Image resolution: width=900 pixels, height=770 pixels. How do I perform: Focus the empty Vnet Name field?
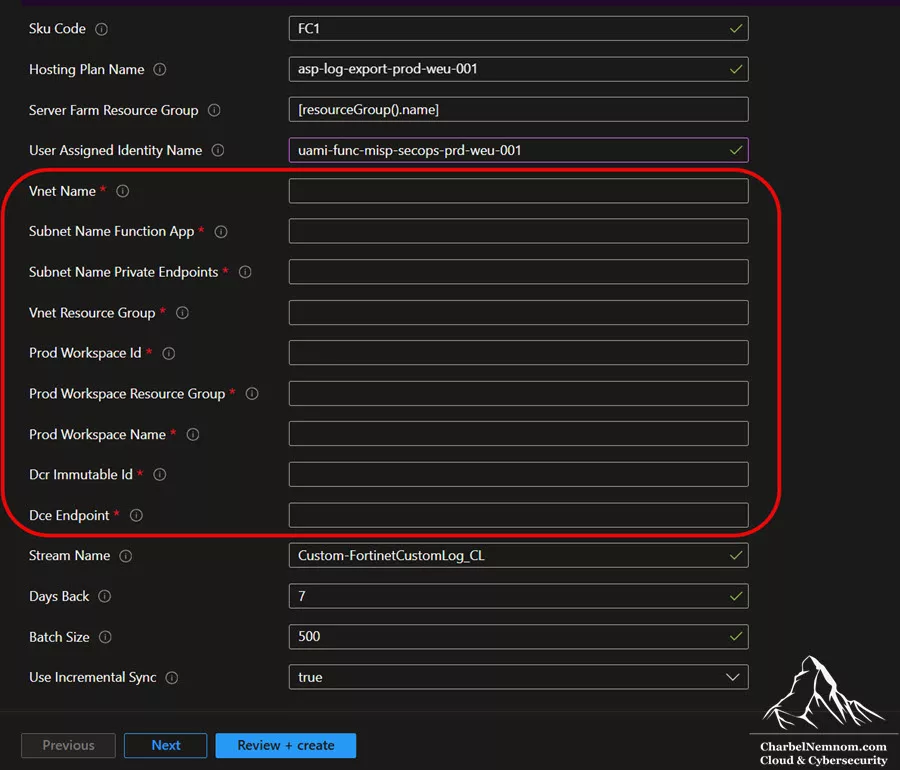518,190
